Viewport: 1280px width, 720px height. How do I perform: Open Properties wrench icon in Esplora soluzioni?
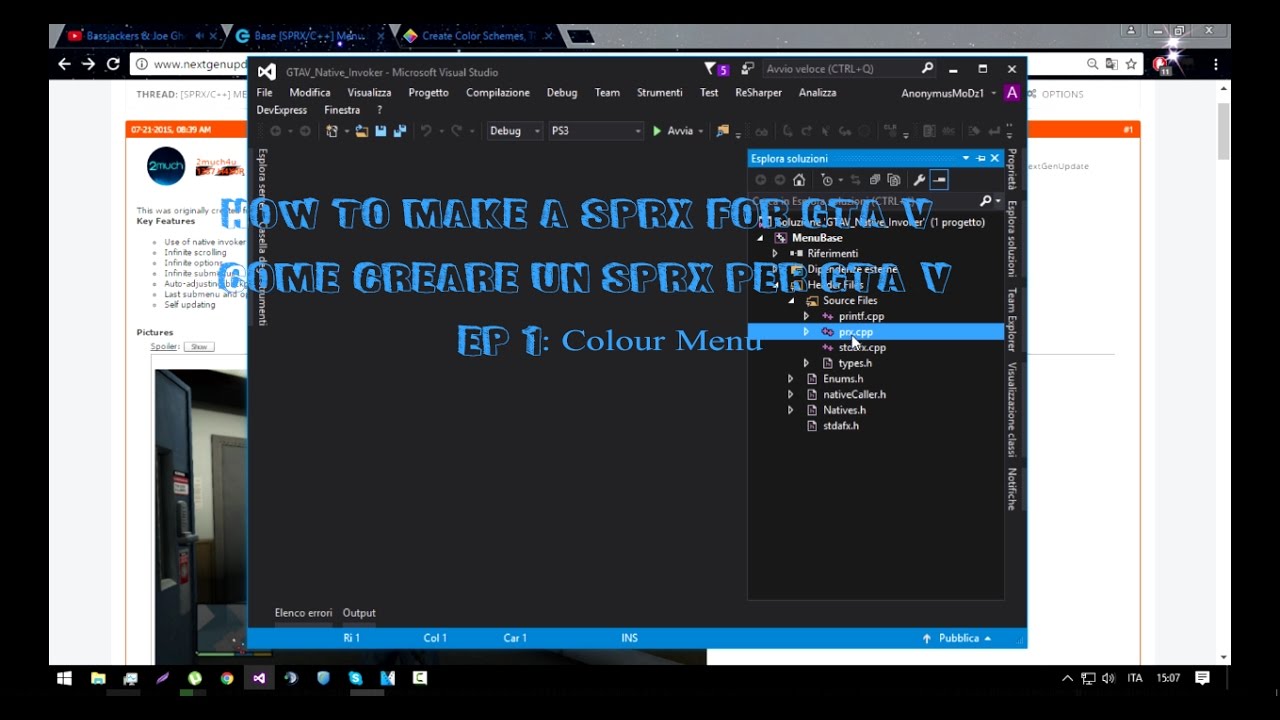point(919,180)
